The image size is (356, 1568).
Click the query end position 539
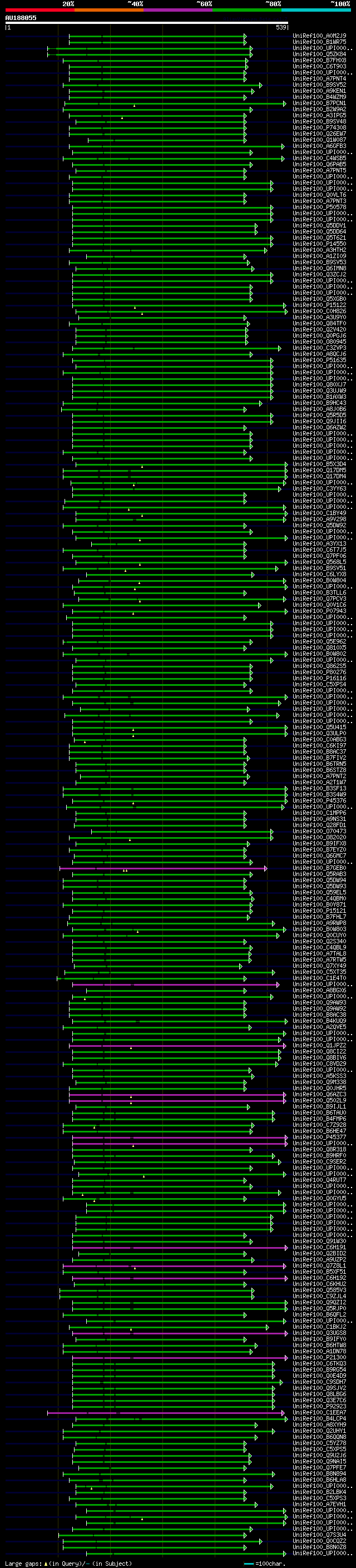(281, 27)
